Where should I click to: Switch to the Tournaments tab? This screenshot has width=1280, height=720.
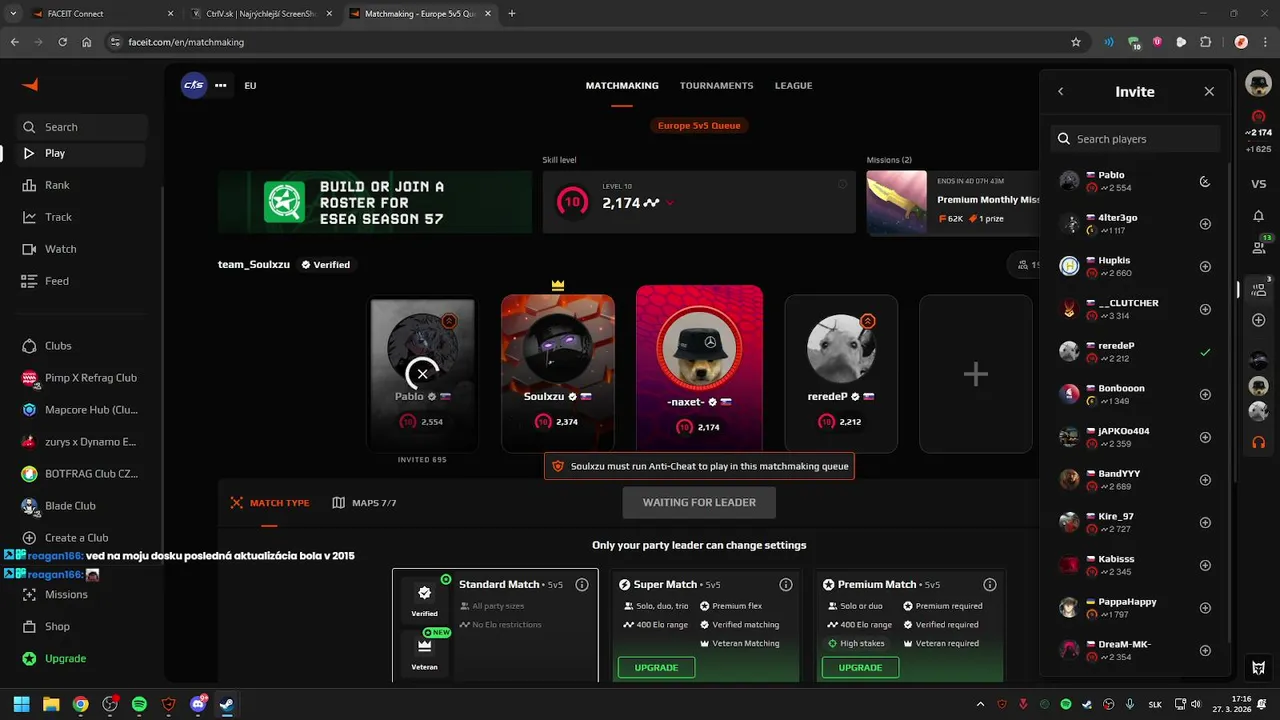click(x=717, y=86)
